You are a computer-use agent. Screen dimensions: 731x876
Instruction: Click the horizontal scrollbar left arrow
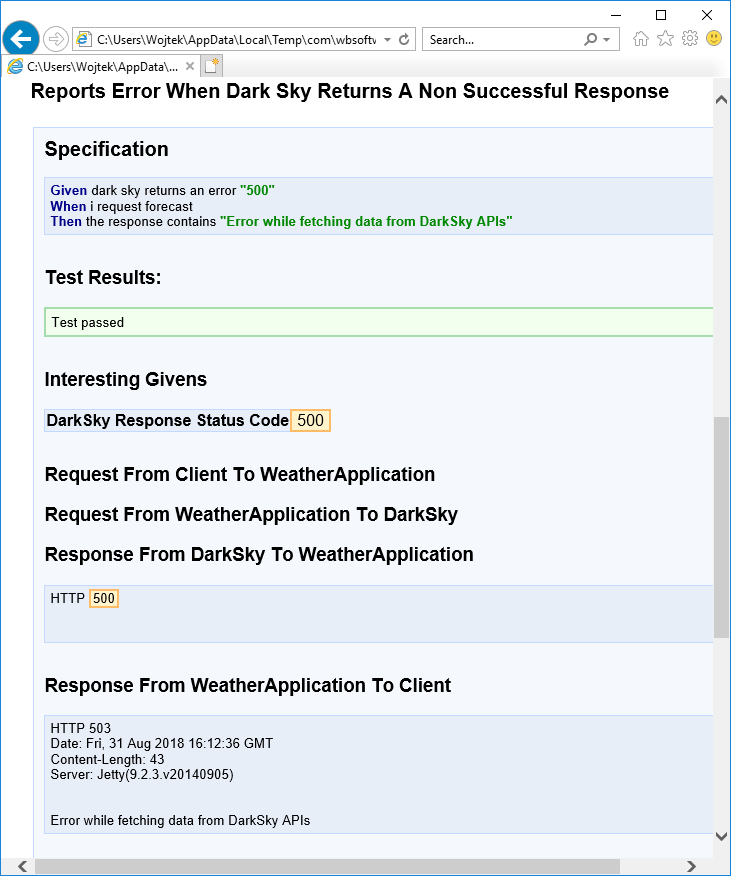pyautogui.click(x=22, y=867)
